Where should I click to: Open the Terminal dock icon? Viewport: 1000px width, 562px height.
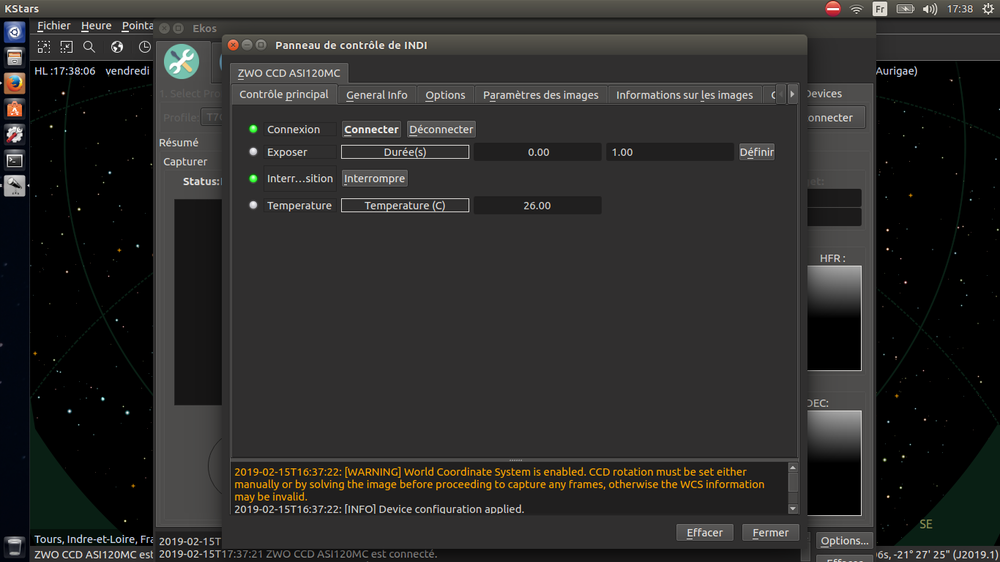pyautogui.click(x=14, y=160)
